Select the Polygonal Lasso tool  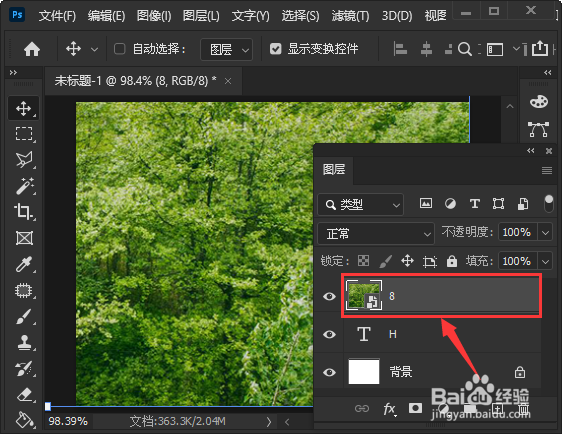[x=24, y=160]
